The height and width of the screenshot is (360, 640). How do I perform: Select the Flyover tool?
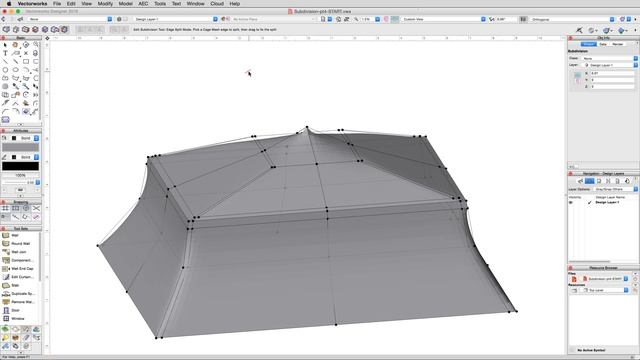(26, 44)
